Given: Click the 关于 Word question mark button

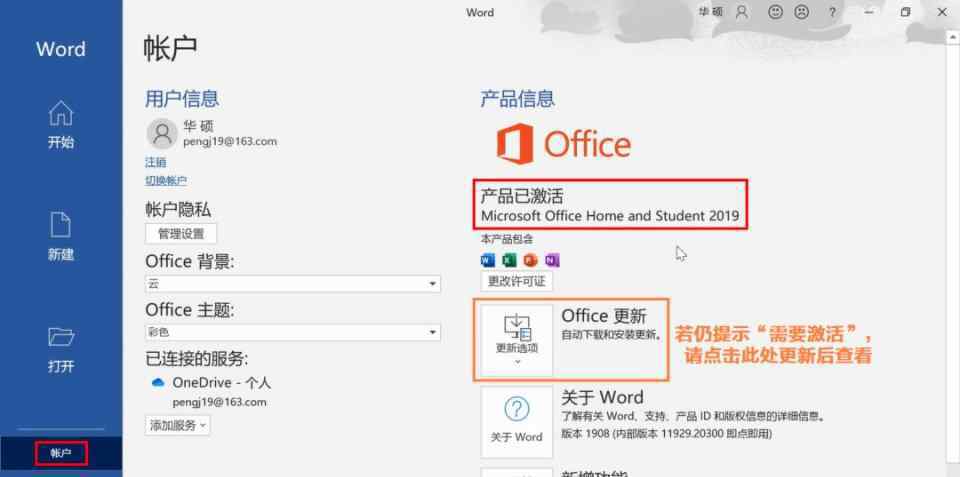Looking at the screenshot, I should tap(517, 422).
